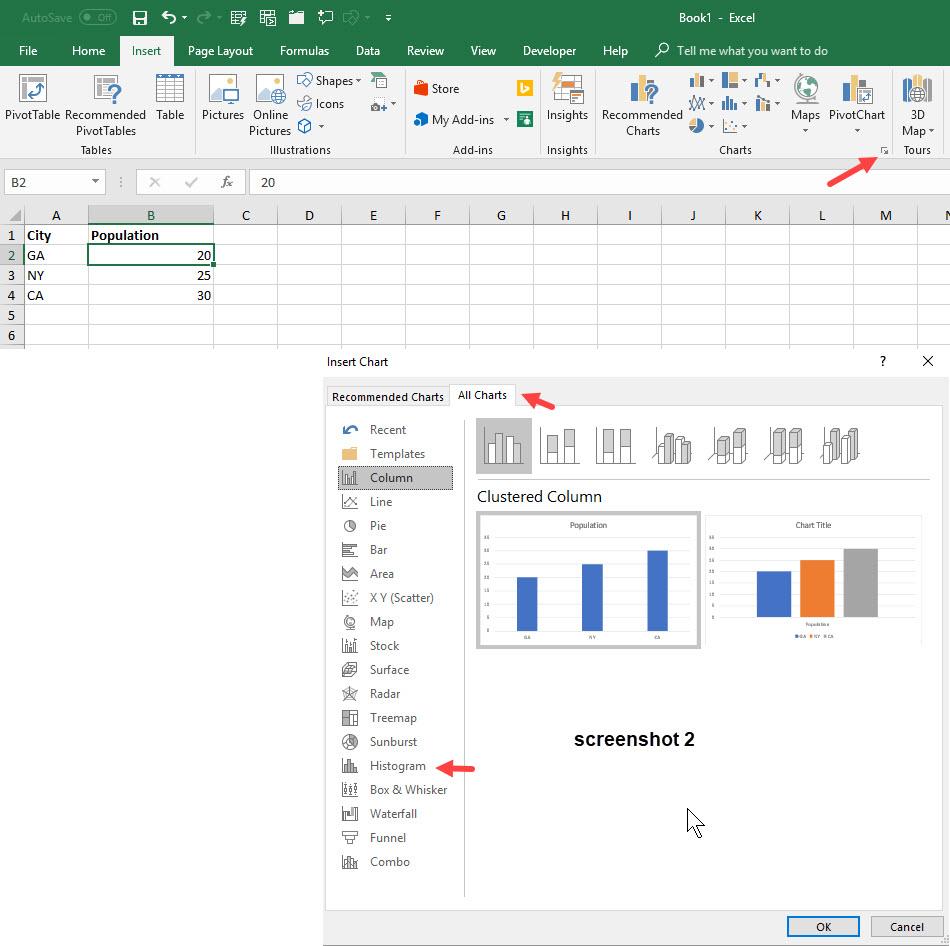Select column B header
Viewport: 950px width, 946px height.
(x=151, y=215)
